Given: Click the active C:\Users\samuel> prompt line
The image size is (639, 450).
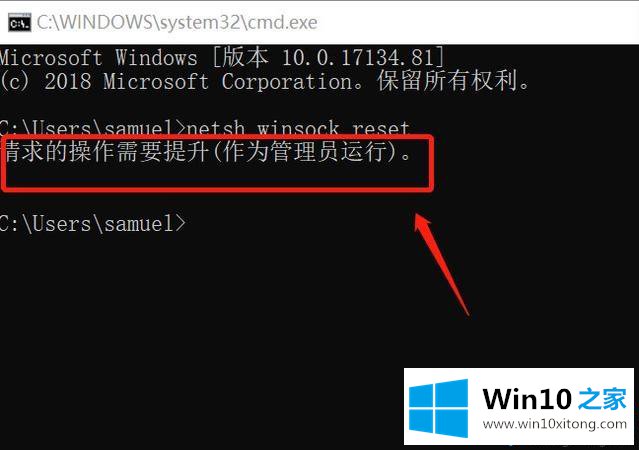Looking at the screenshot, I should 93,223.
